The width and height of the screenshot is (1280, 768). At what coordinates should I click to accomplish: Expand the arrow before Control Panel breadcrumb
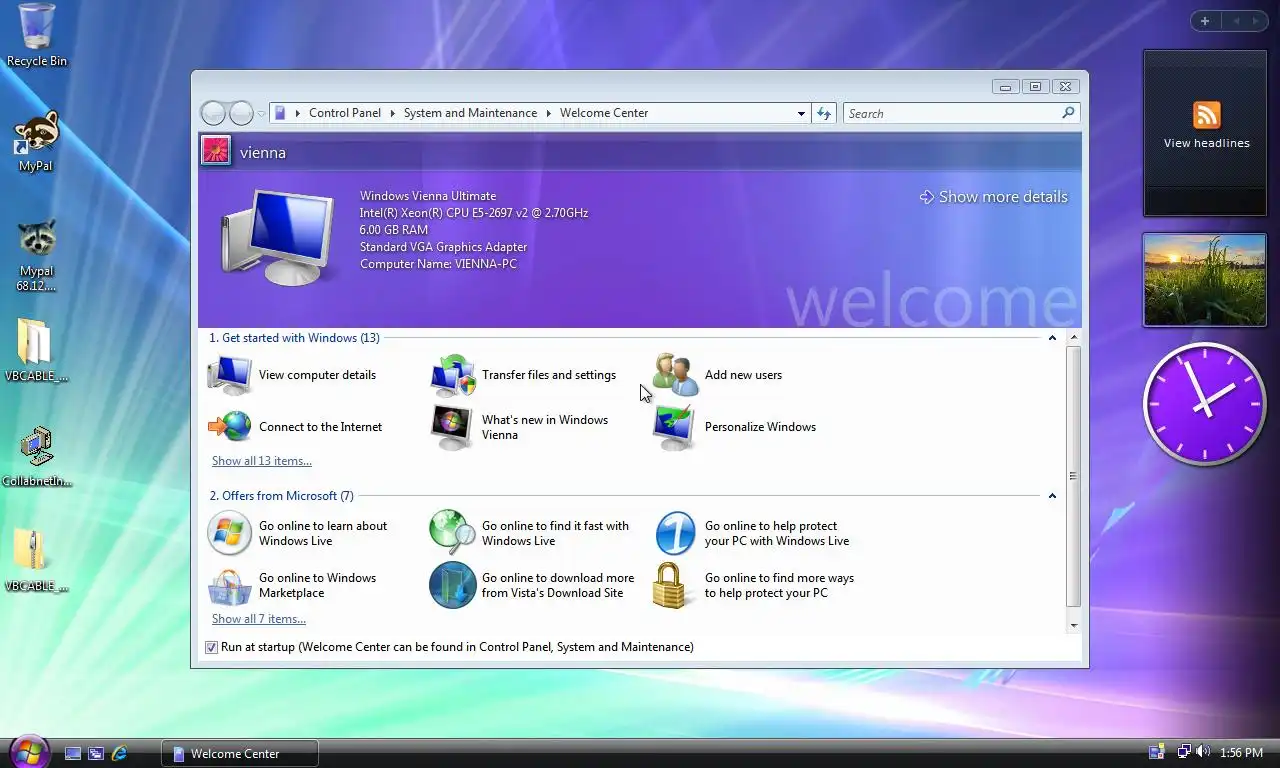pyautogui.click(x=297, y=113)
